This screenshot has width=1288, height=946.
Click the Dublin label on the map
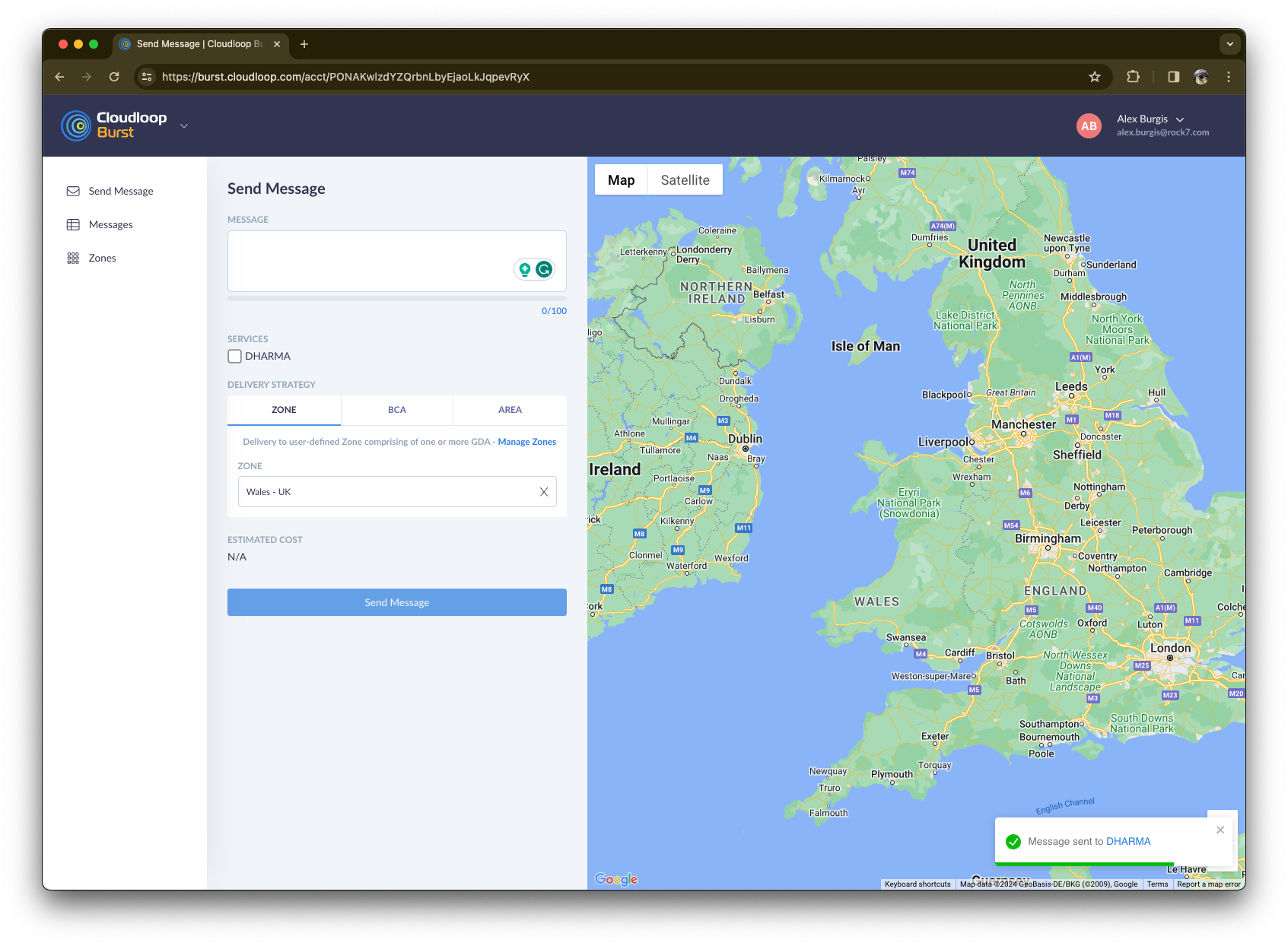pos(745,439)
